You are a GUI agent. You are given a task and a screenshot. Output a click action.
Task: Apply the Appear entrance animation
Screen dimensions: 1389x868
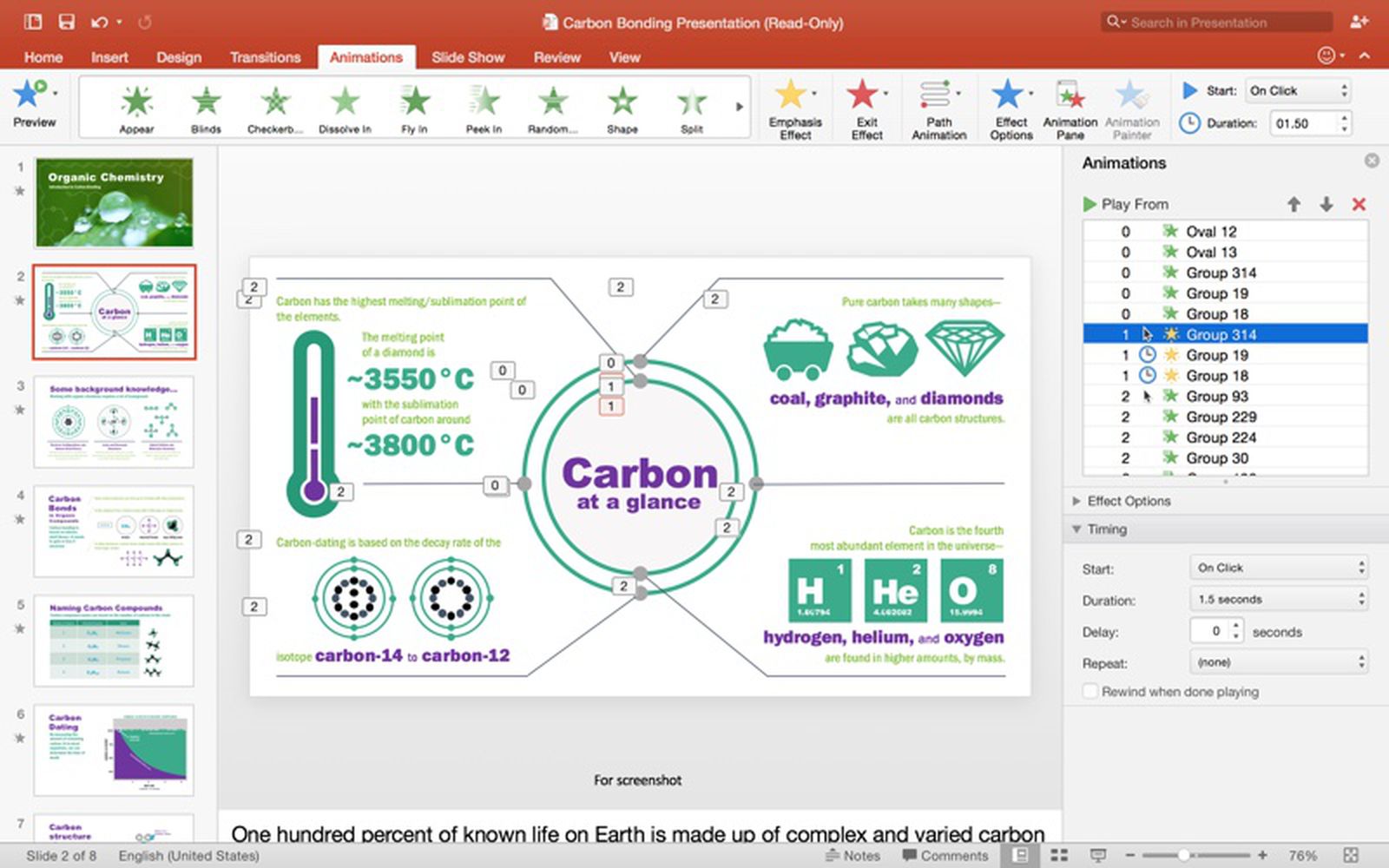tap(136, 104)
